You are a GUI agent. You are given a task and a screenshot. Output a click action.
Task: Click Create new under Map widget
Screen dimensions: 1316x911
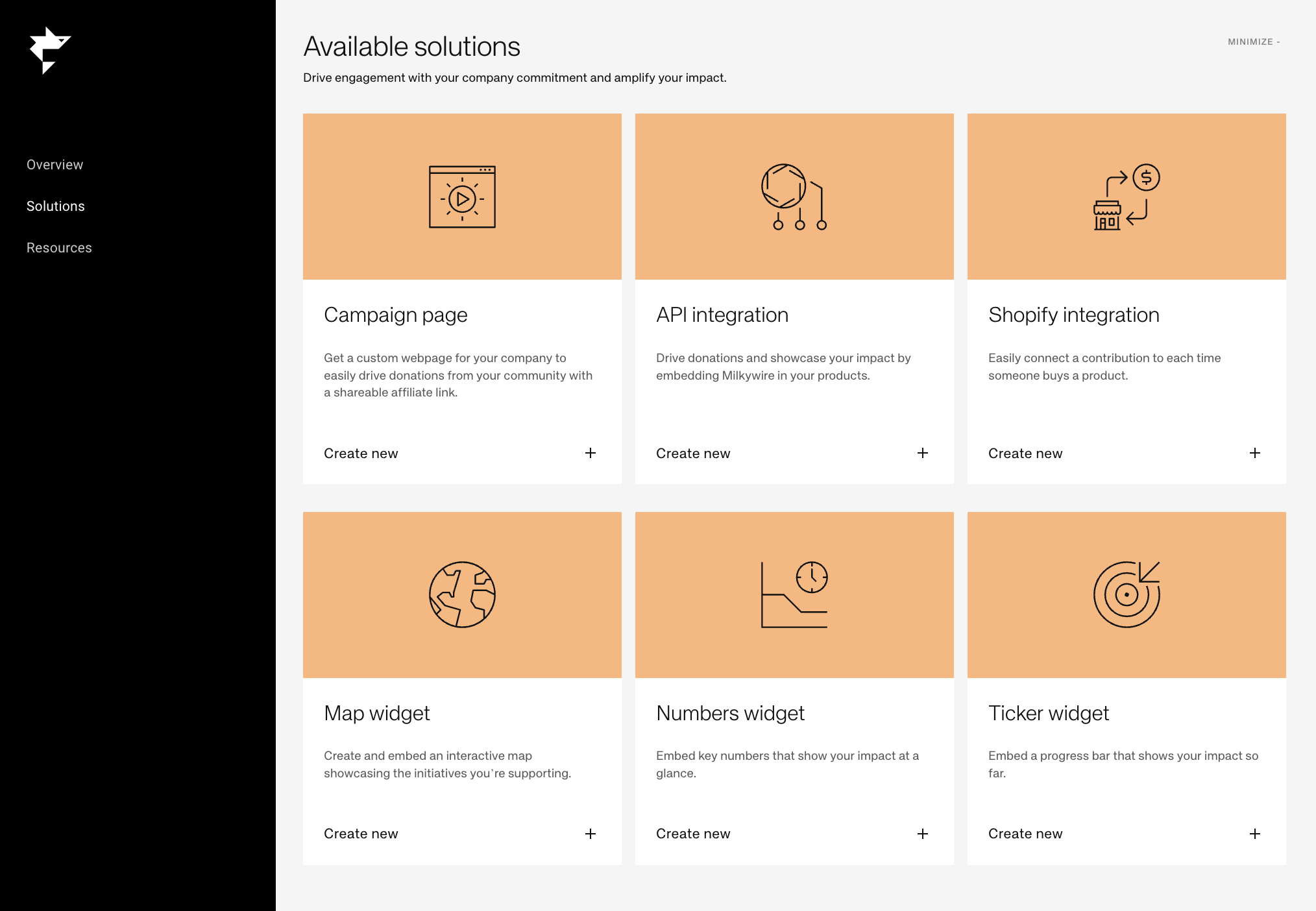click(361, 834)
